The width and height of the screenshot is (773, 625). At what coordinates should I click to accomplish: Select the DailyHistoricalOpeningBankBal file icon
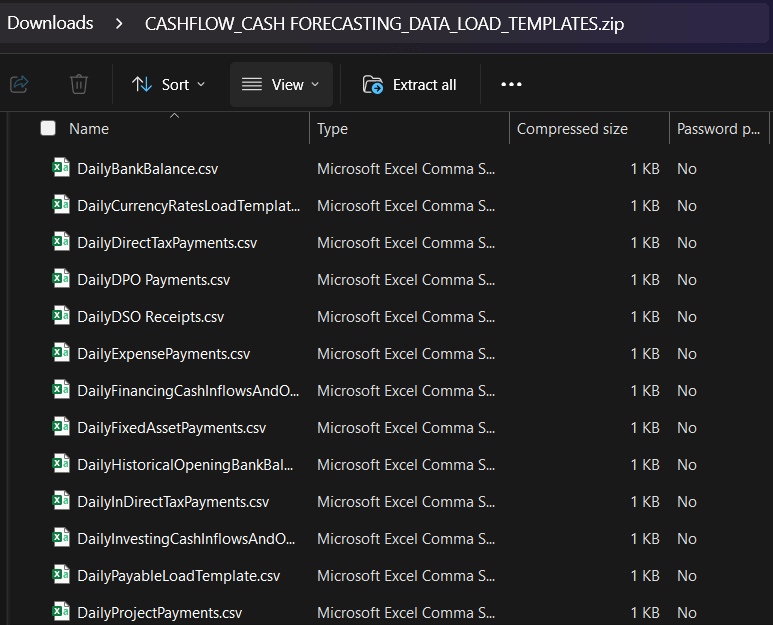(61, 463)
